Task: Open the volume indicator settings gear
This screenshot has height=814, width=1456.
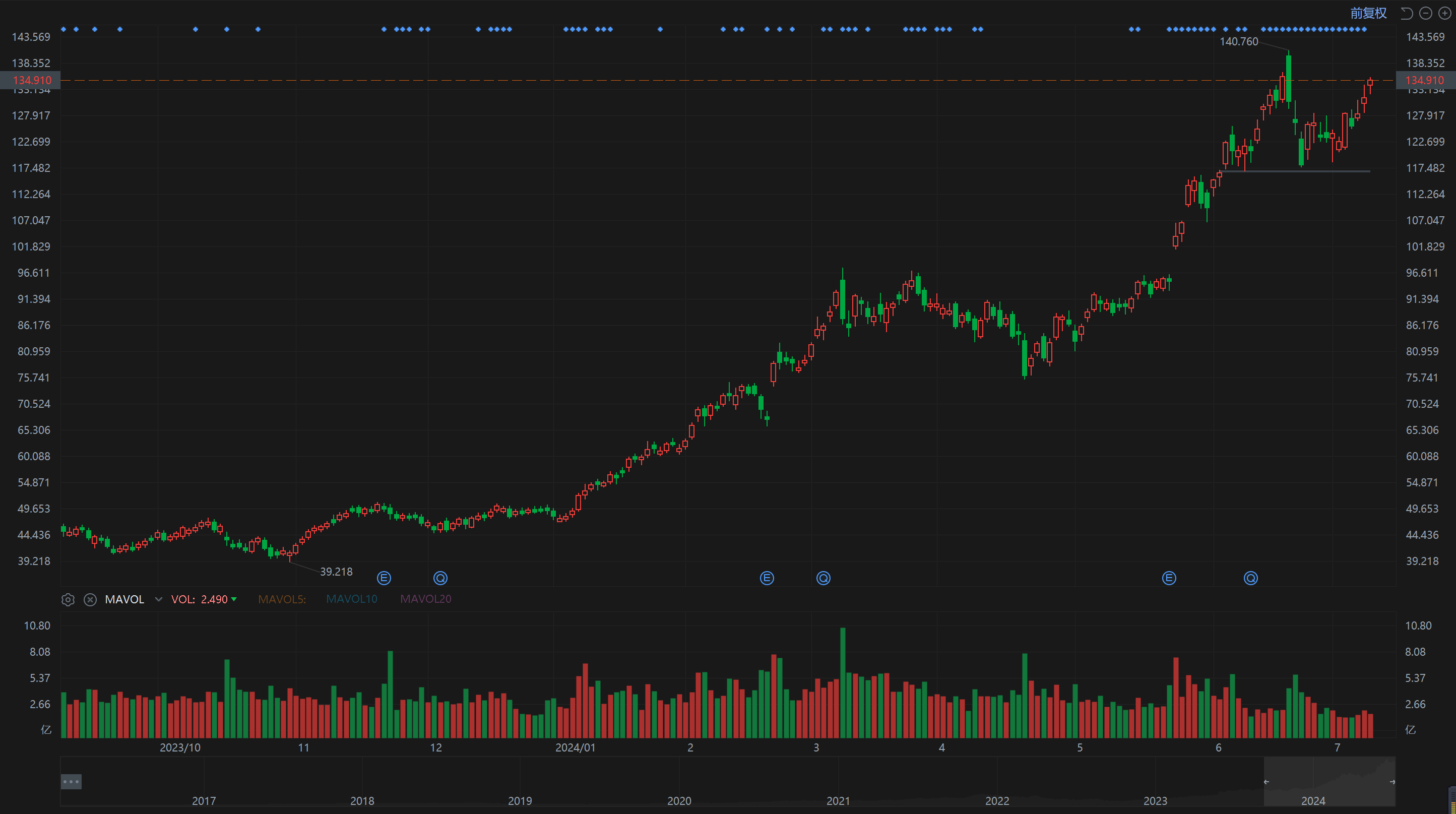Action: tap(68, 599)
